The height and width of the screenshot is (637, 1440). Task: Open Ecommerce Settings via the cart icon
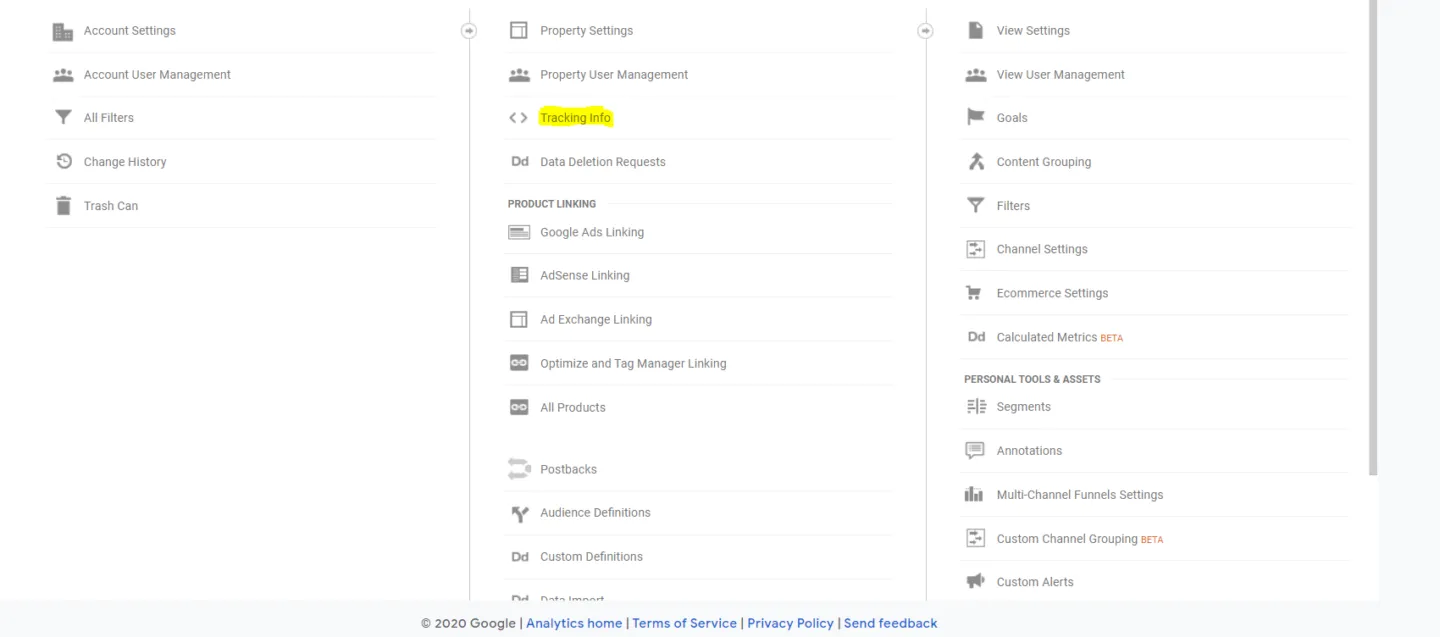tap(975, 292)
